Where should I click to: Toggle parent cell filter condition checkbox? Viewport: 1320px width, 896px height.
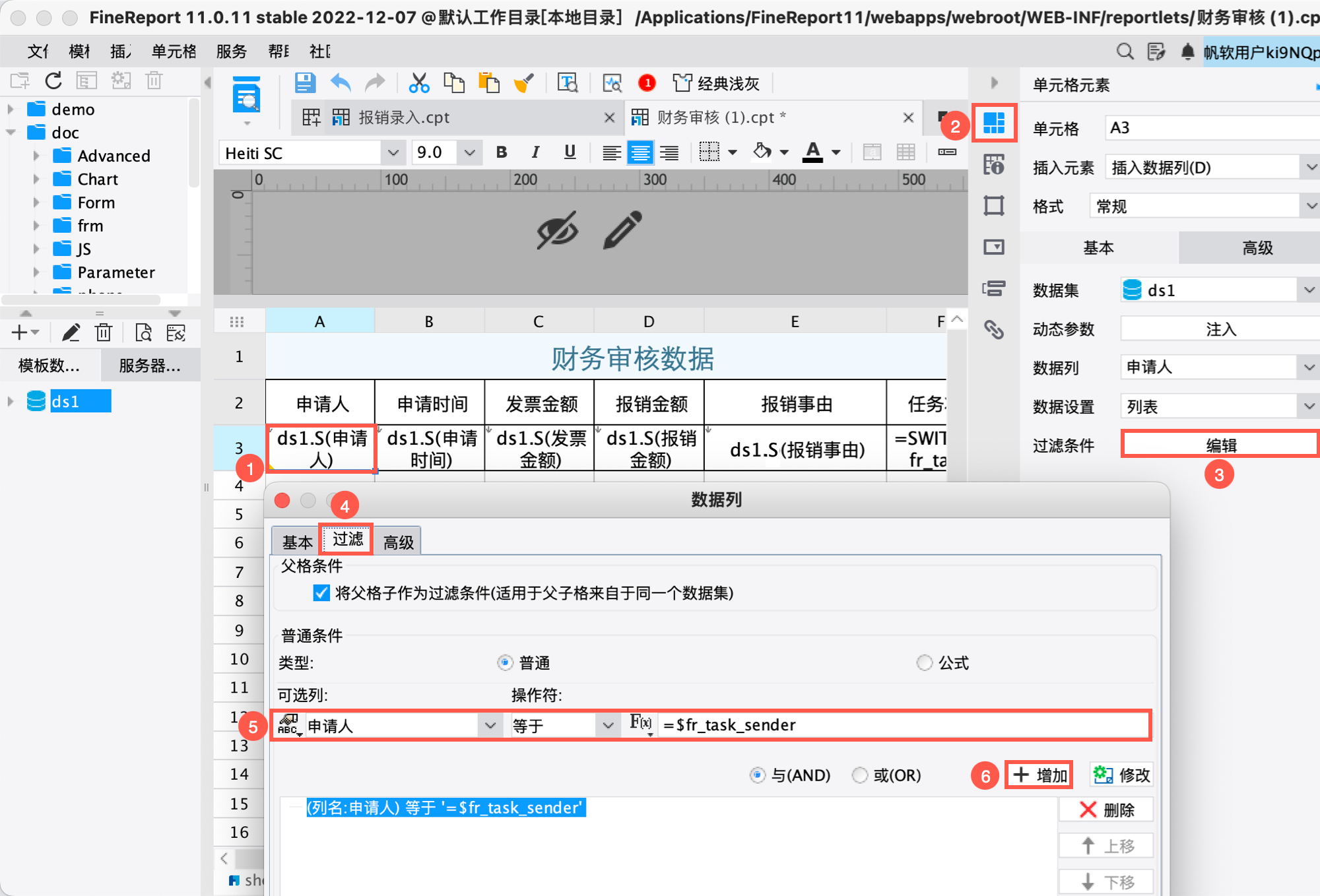click(321, 592)
